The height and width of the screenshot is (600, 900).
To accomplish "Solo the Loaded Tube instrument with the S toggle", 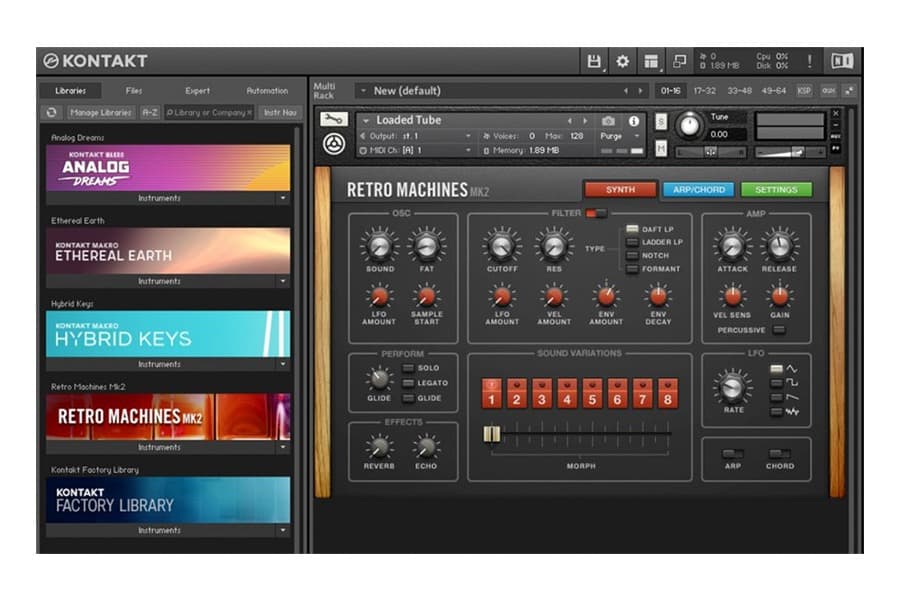I will (x=659, y=121).
